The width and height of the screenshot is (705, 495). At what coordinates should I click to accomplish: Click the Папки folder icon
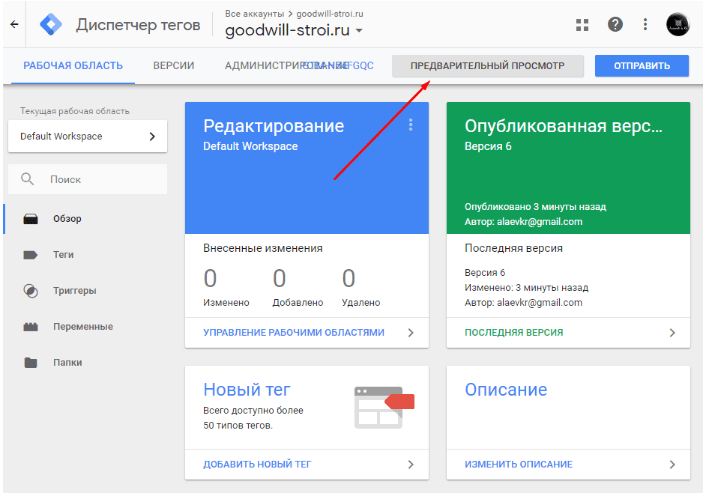pyautogui.click(x=31, y=362)
